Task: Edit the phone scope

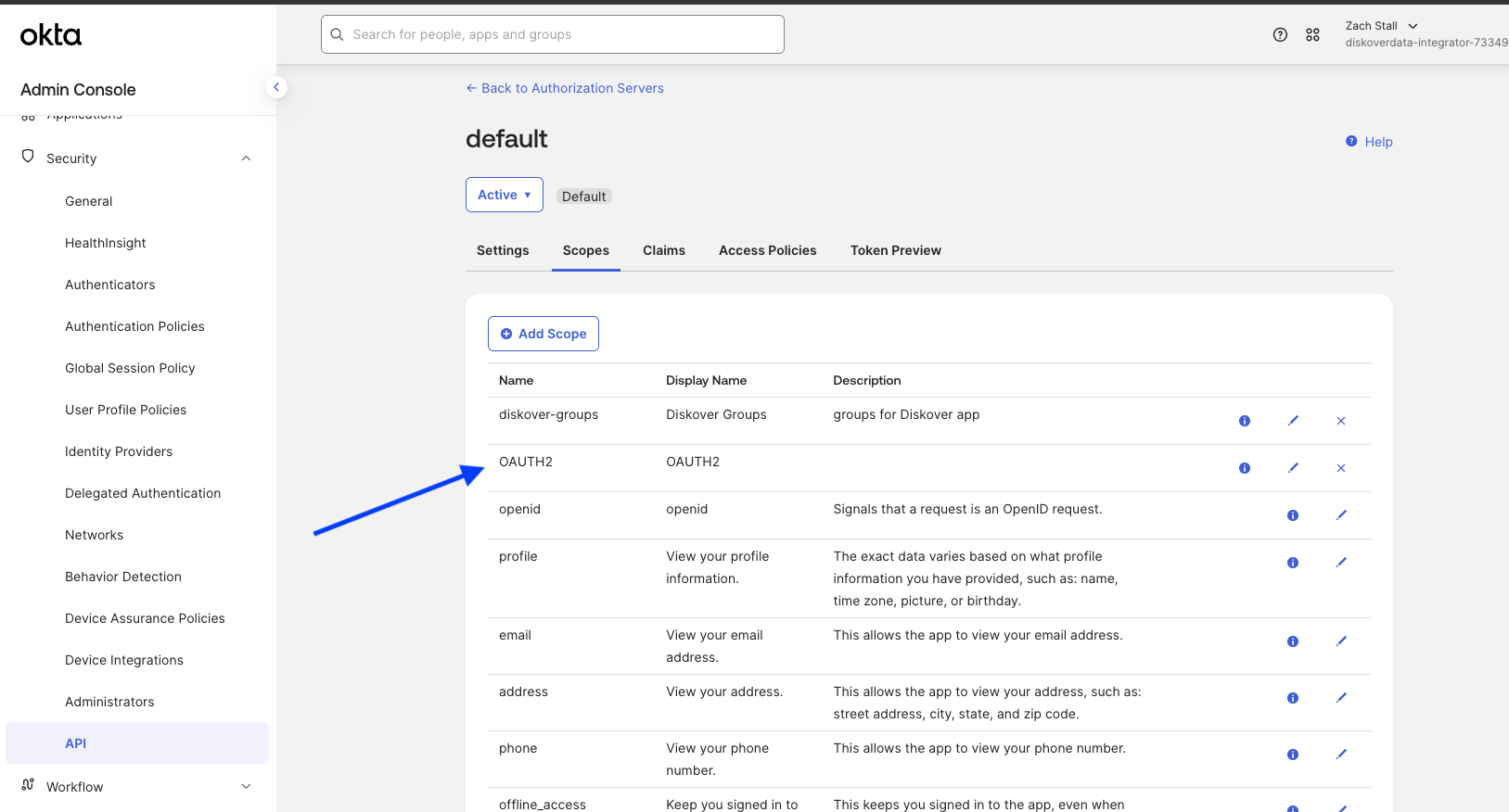Action: click(x=1341, y=755)
